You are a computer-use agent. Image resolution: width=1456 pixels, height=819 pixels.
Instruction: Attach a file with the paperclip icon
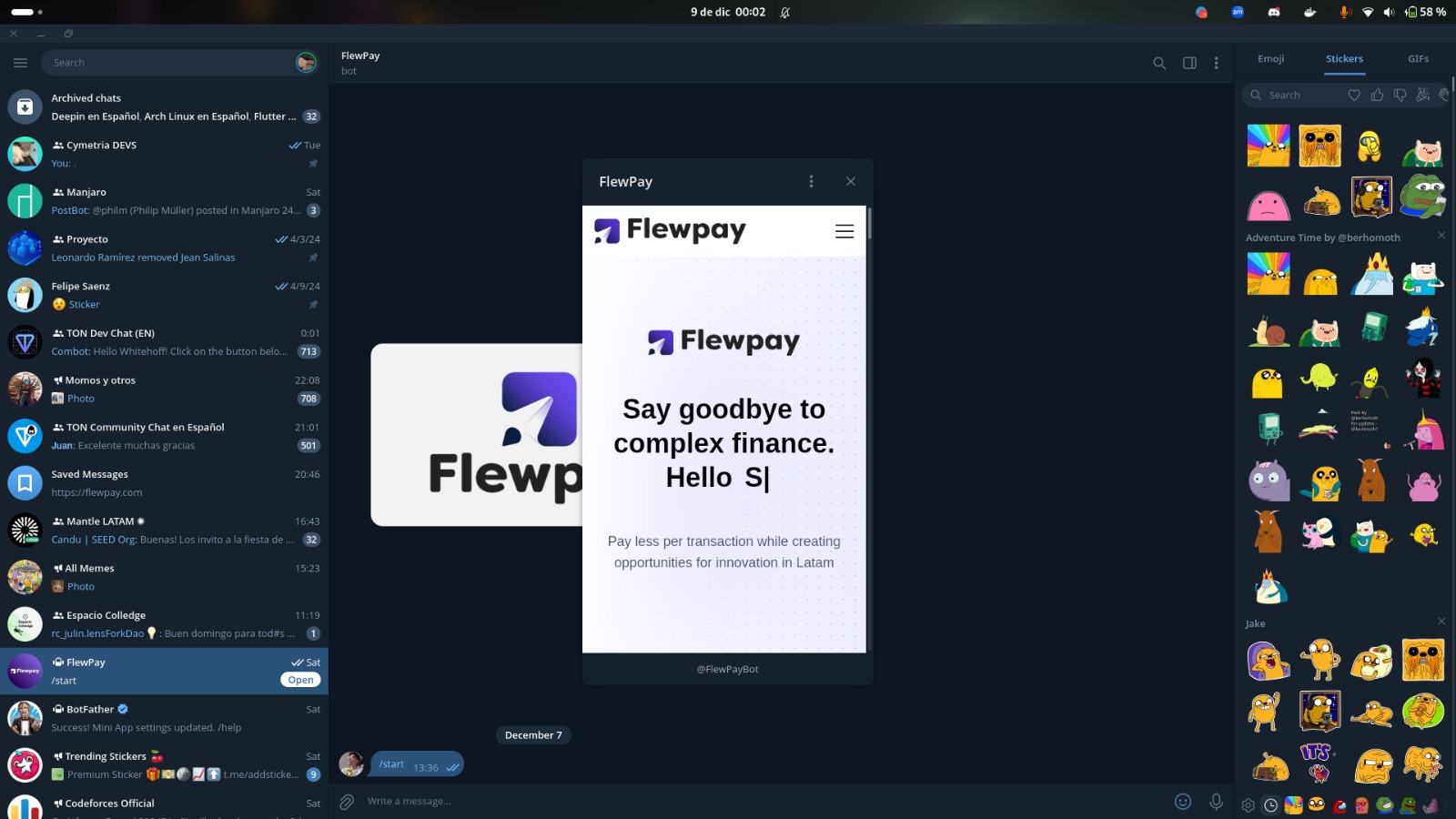(347, 802)
